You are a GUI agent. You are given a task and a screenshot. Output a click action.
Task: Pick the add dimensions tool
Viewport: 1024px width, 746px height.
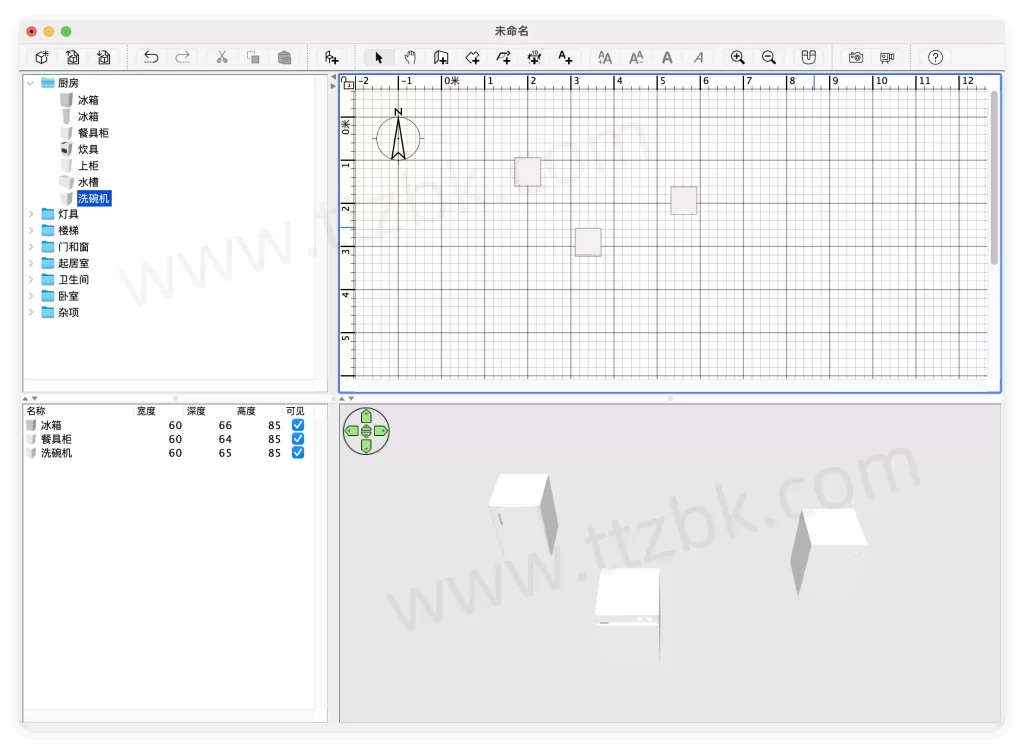click(534, 57)
